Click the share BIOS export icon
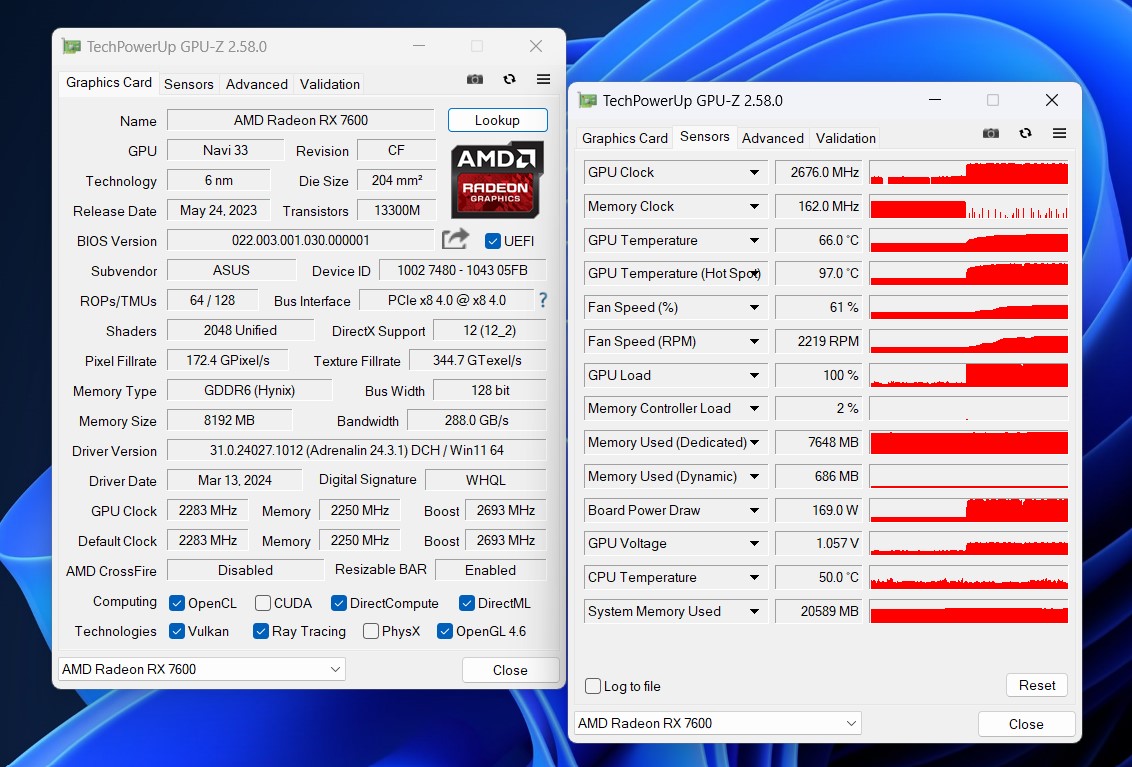This screenshot has width=1132, height=767. (455, 239)
